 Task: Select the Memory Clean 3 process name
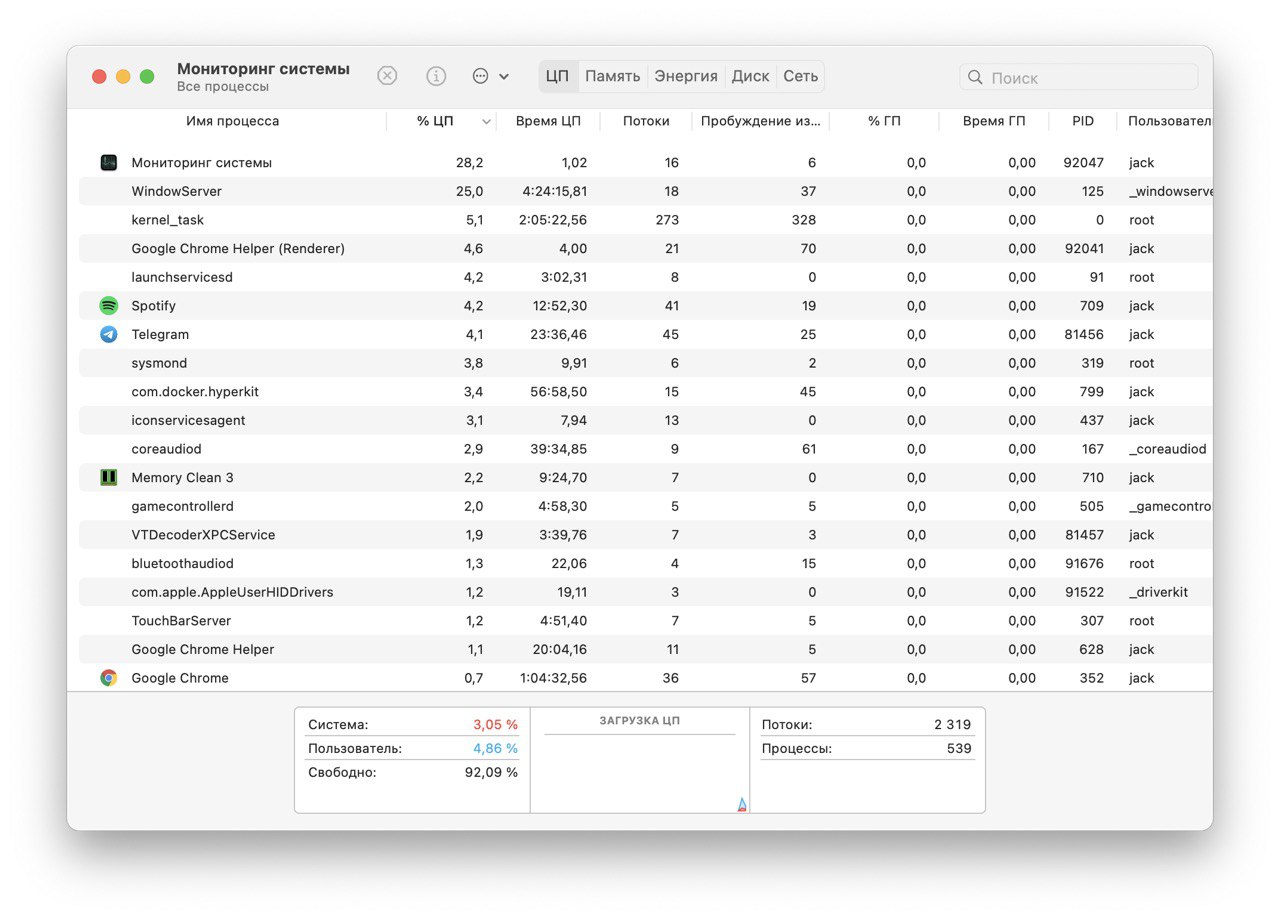(x=182, y=478)
